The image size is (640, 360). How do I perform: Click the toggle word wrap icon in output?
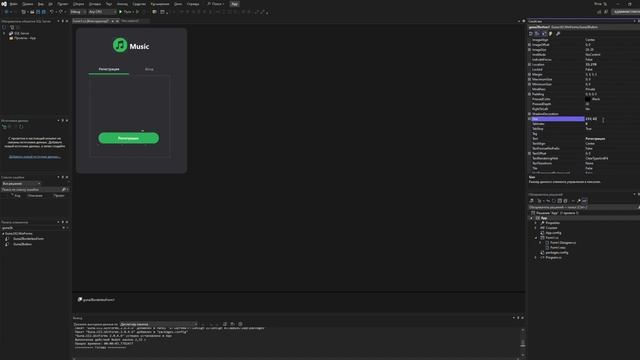coord(233,324)
